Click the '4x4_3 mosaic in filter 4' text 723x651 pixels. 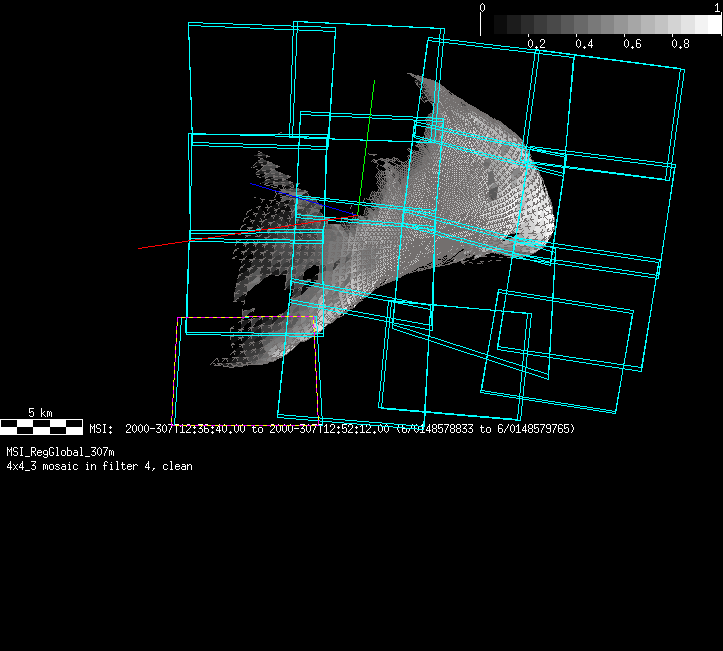click(x=100, y=466)
